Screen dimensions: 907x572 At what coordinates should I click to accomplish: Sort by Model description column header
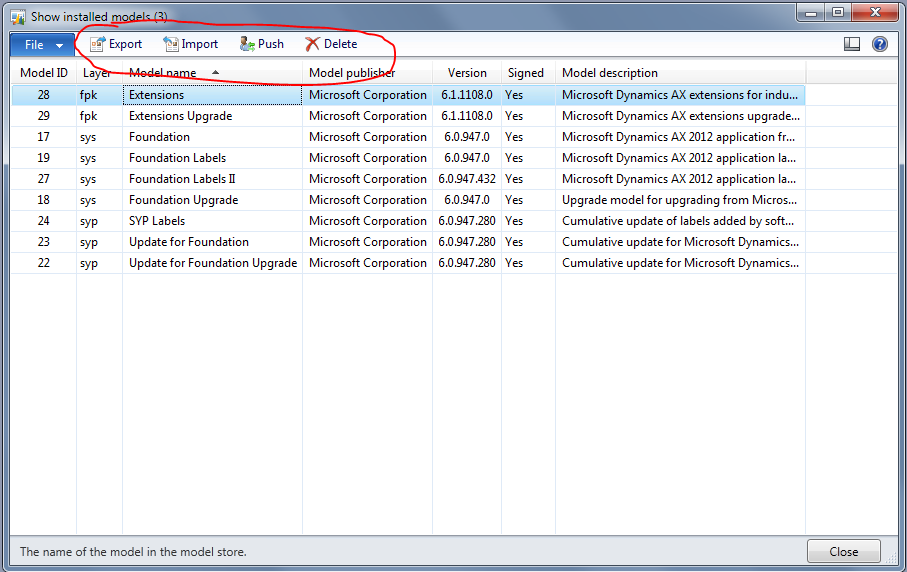coord(680,73)
